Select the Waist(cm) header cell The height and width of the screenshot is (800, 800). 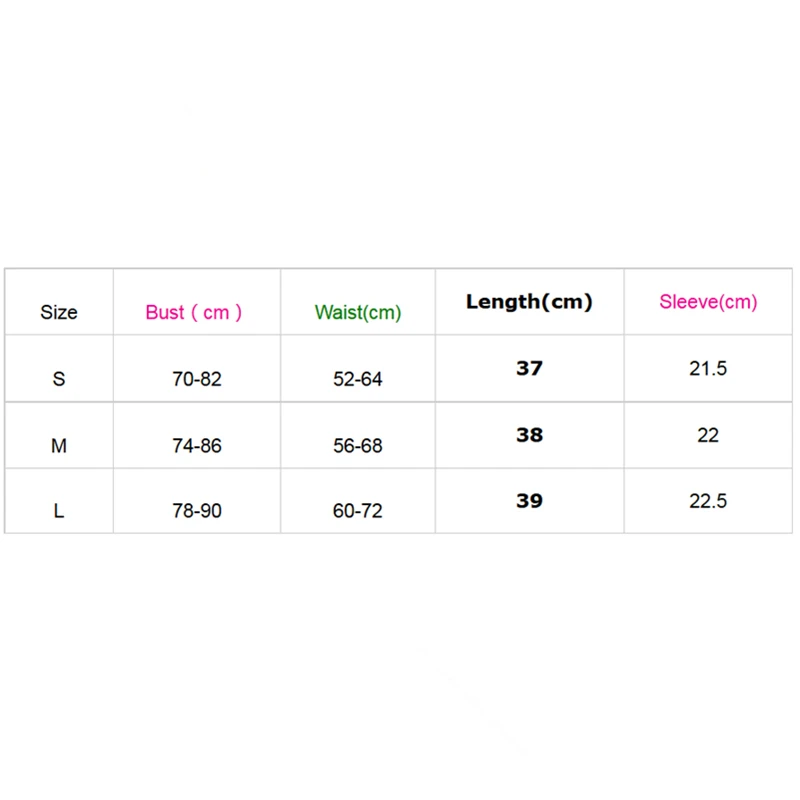pyautogui.click(x=358, y=313)
